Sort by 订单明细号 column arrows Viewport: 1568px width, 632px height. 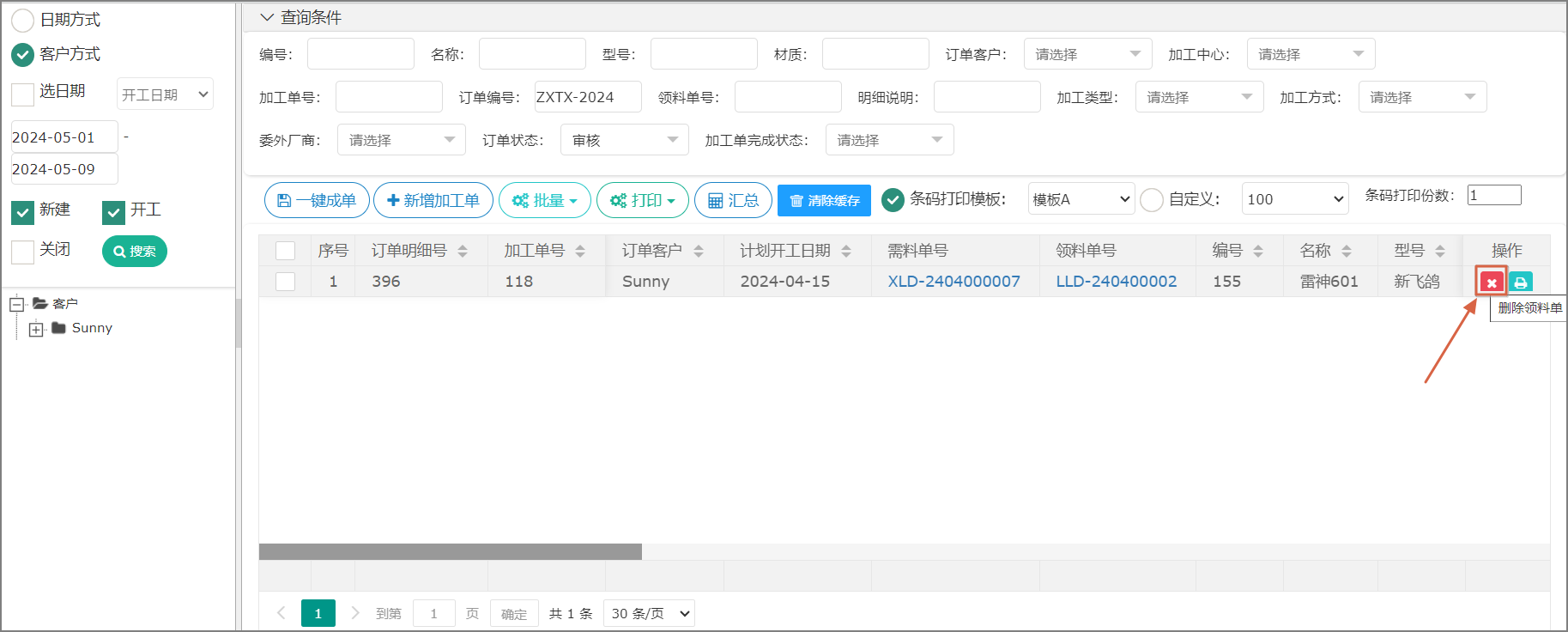click(463, 251)
